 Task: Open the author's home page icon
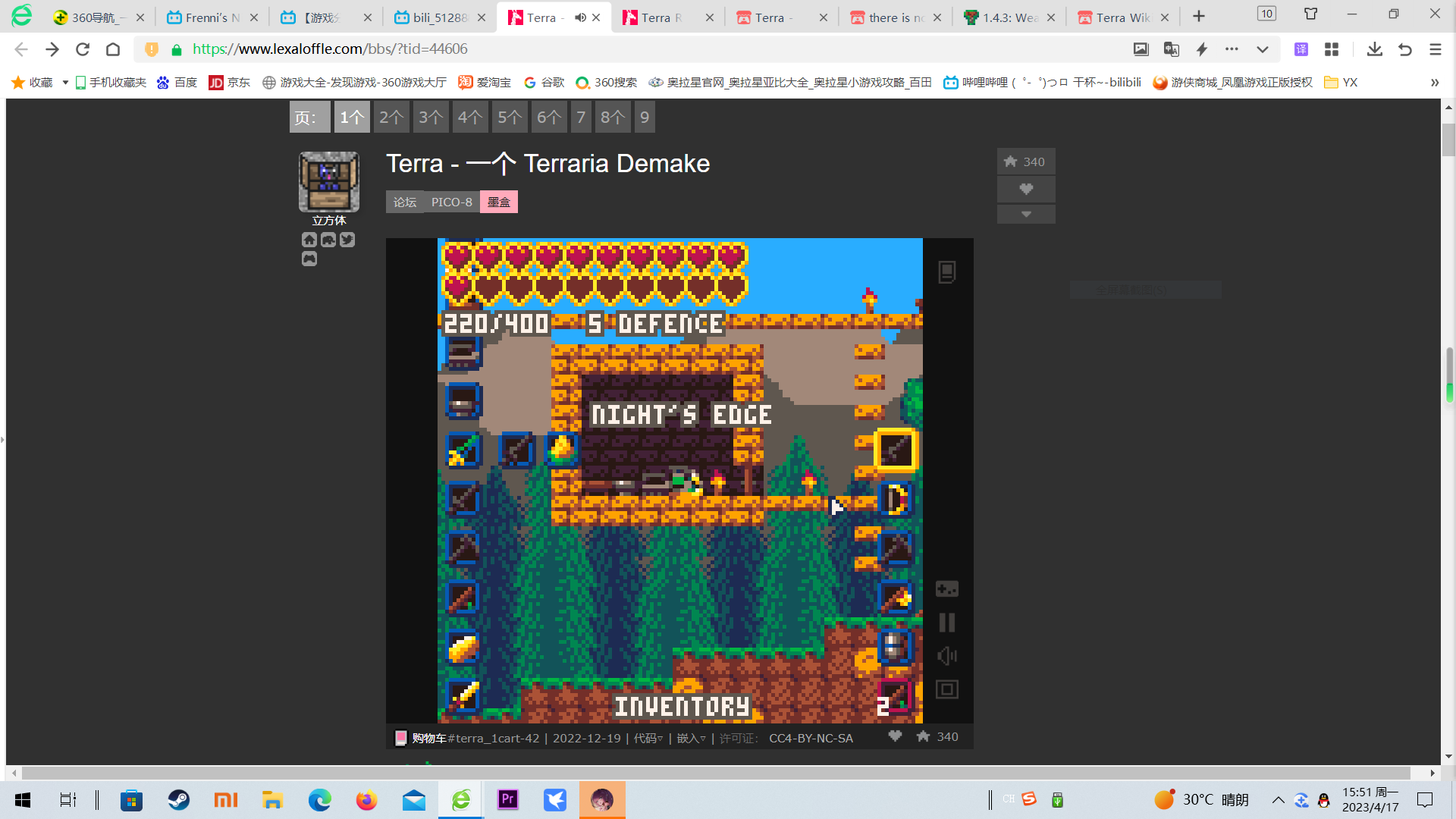coord(309,240)
